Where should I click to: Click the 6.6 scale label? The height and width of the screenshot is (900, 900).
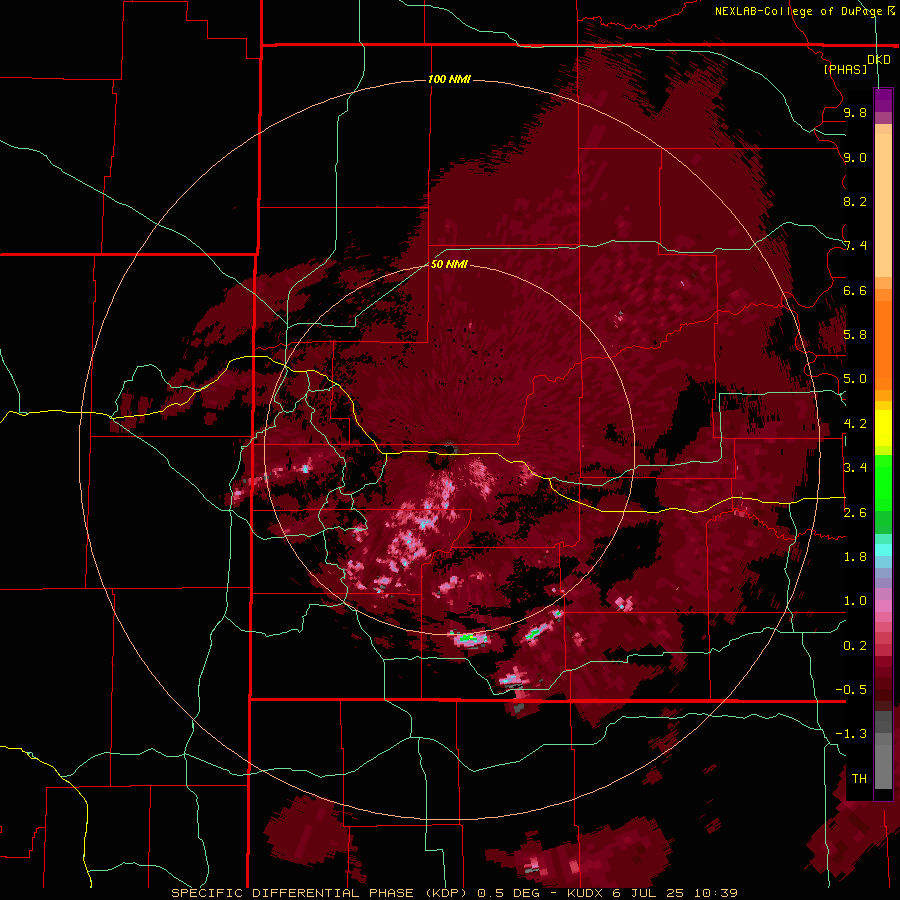[x=855, y=290]
